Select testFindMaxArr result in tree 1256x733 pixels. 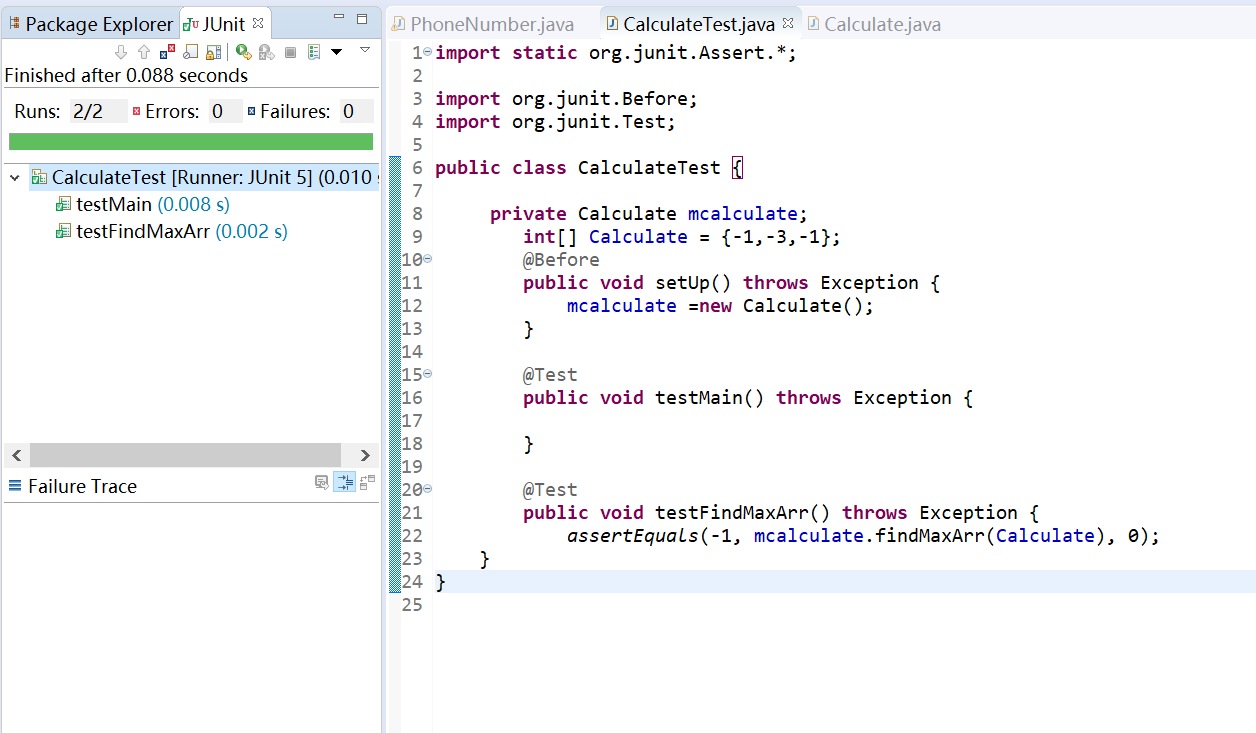pos(172,231)
